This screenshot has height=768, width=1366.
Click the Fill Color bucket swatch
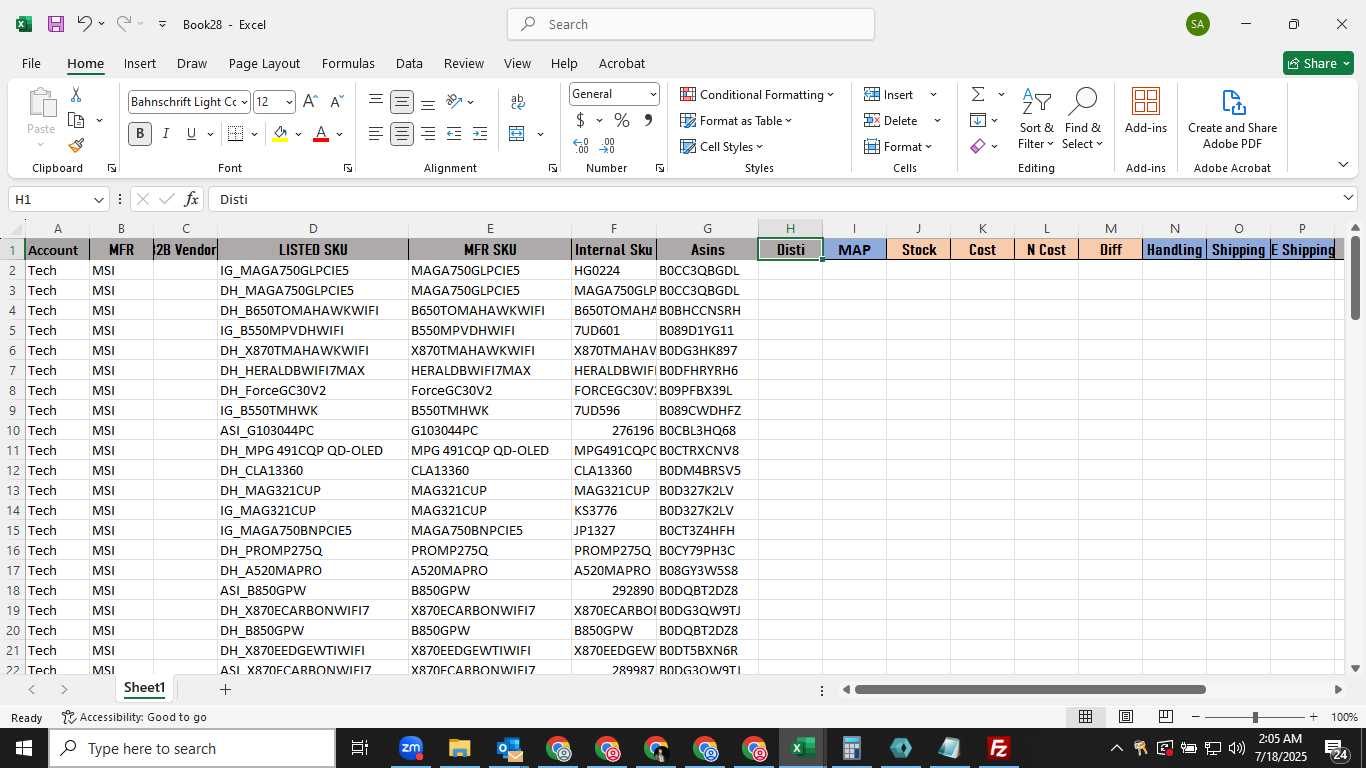pos(281,134)
